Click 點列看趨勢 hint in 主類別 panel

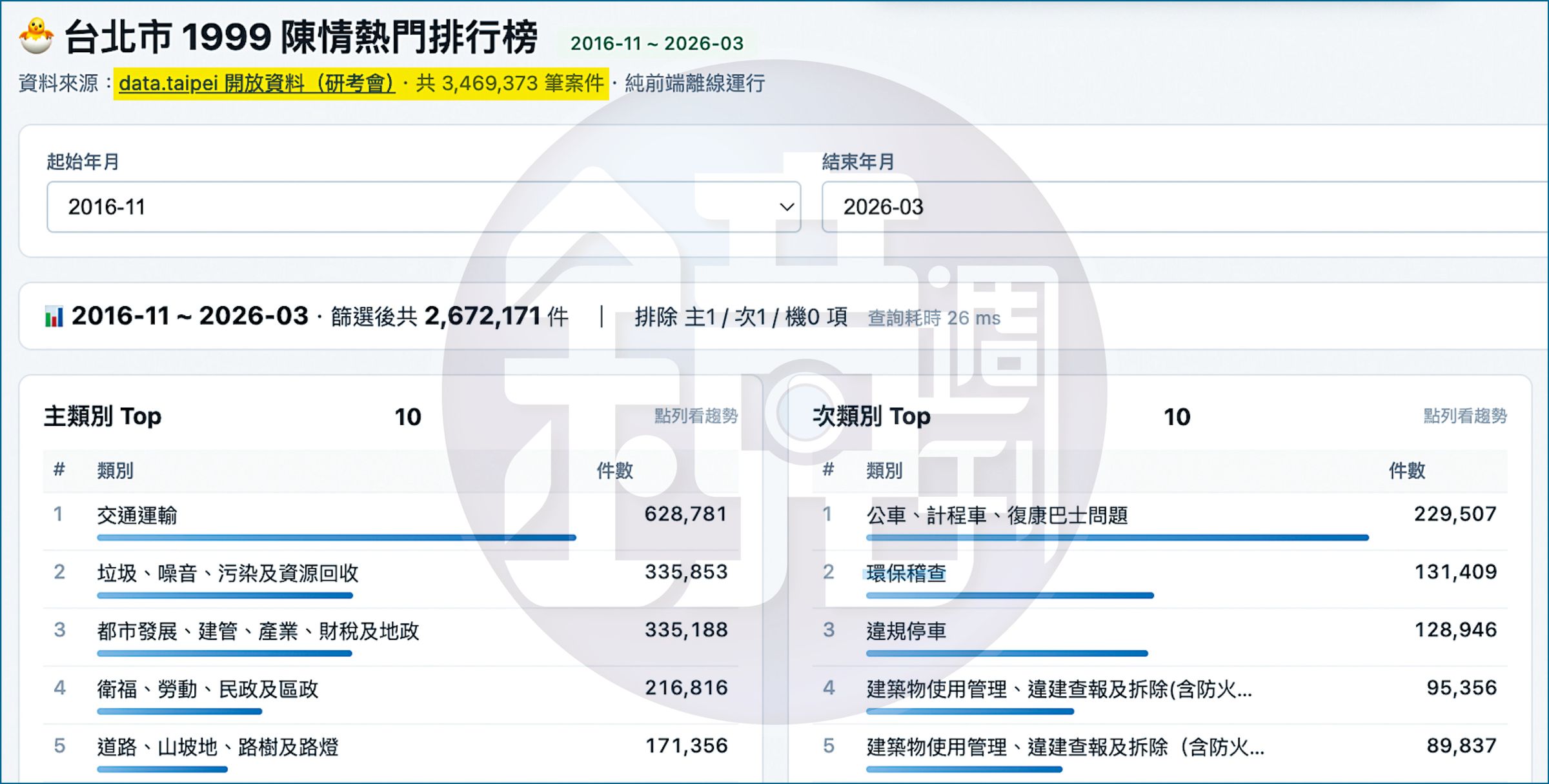pos(696,416)
